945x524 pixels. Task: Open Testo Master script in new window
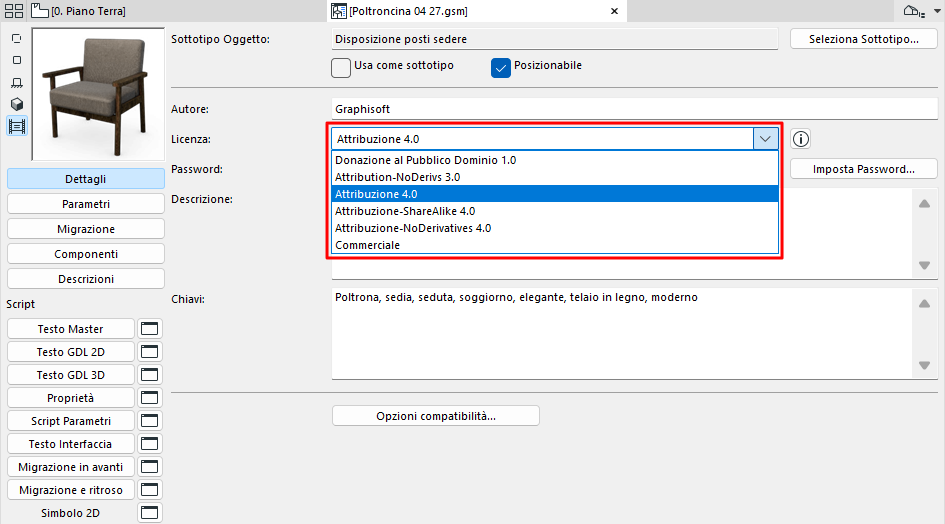click(150, 329)
